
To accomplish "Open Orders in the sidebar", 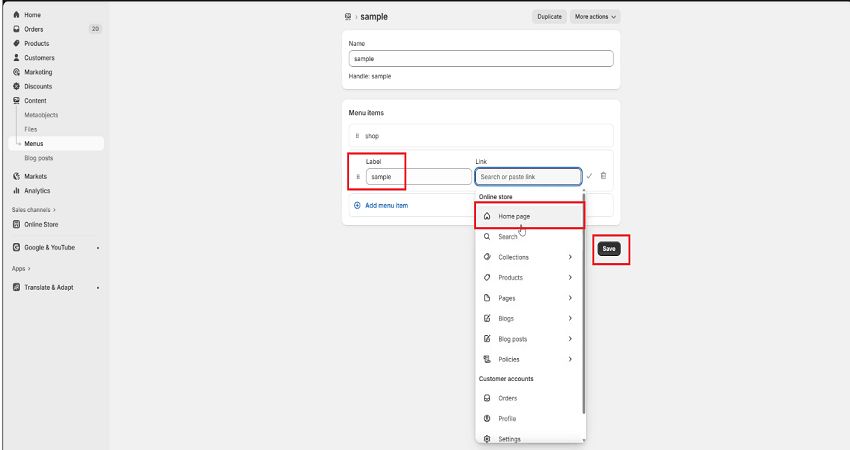I will coord(34,29).
